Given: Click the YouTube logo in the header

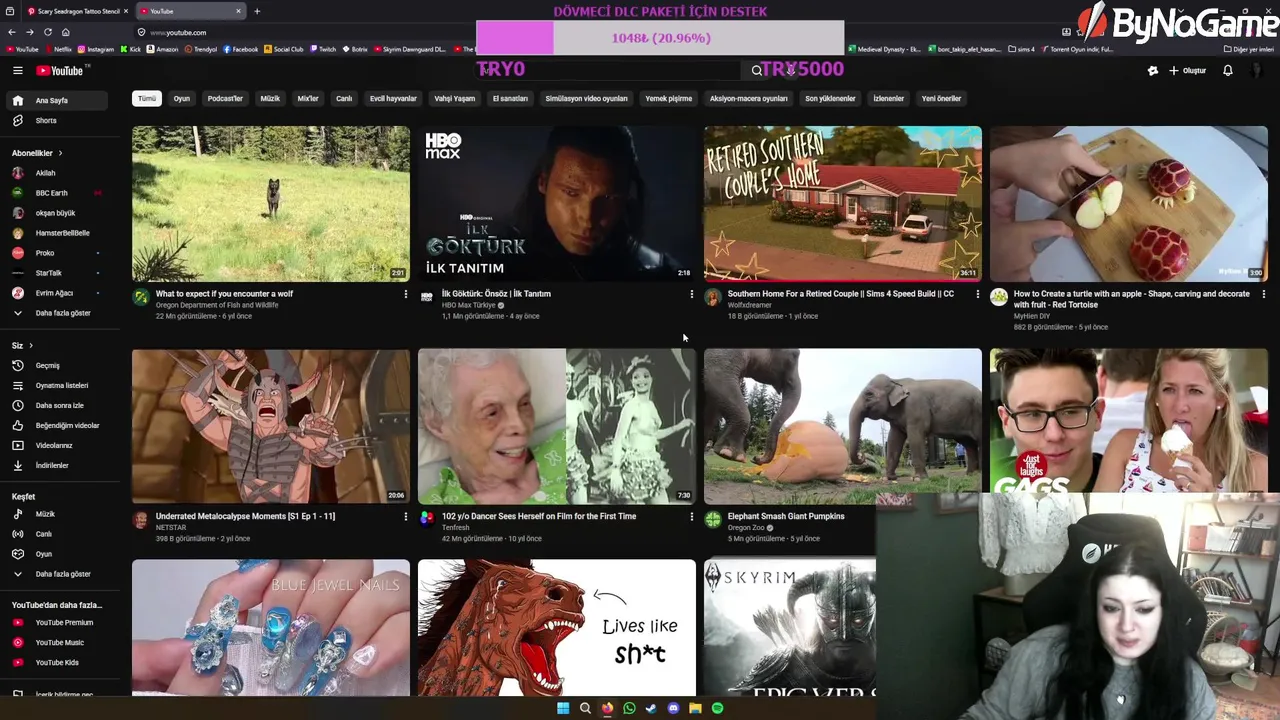Looking at the screenshot, I should [x=61, y=70].
